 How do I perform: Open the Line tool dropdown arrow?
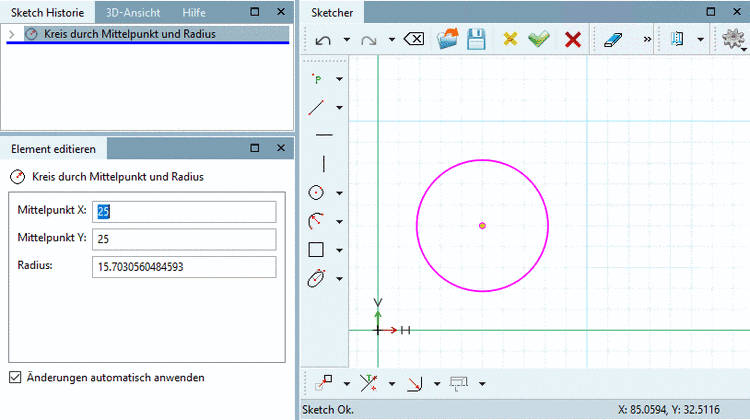[339, 108]
